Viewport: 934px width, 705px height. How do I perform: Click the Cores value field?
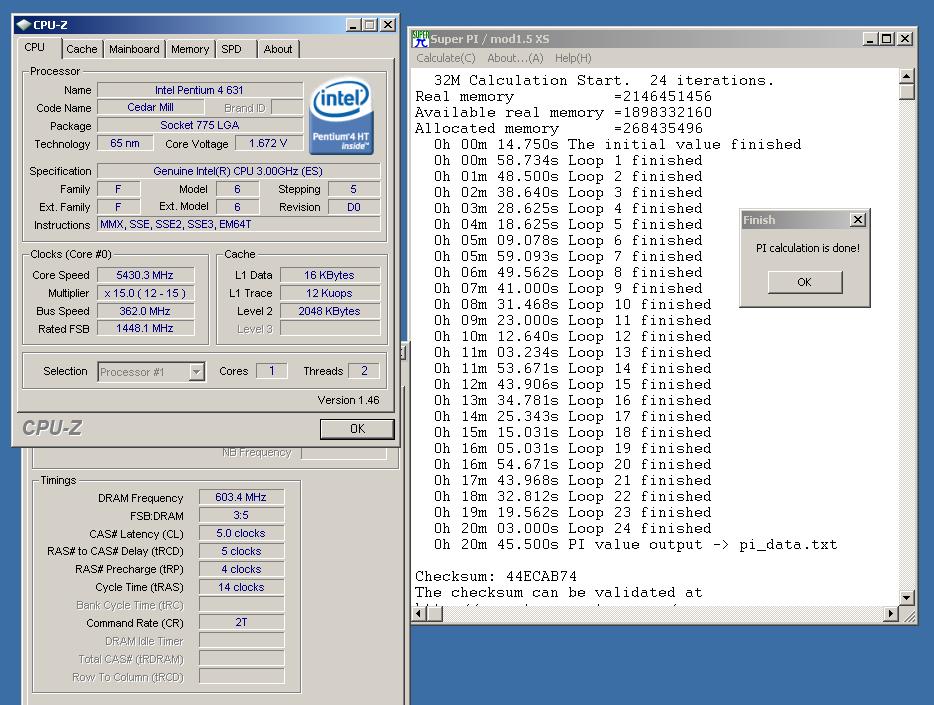(x=272, y=371)
